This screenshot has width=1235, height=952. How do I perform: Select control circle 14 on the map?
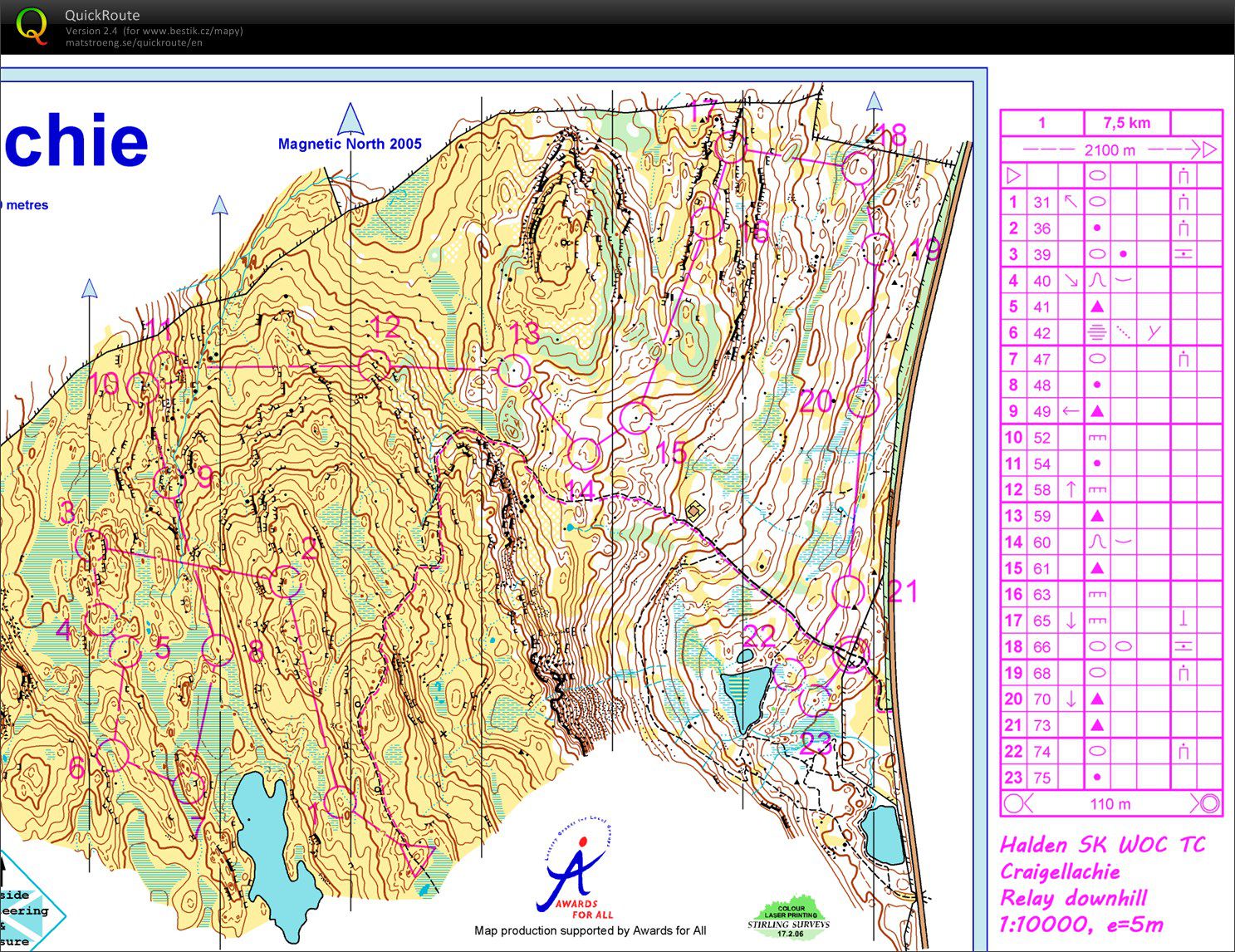click(584, 454)
